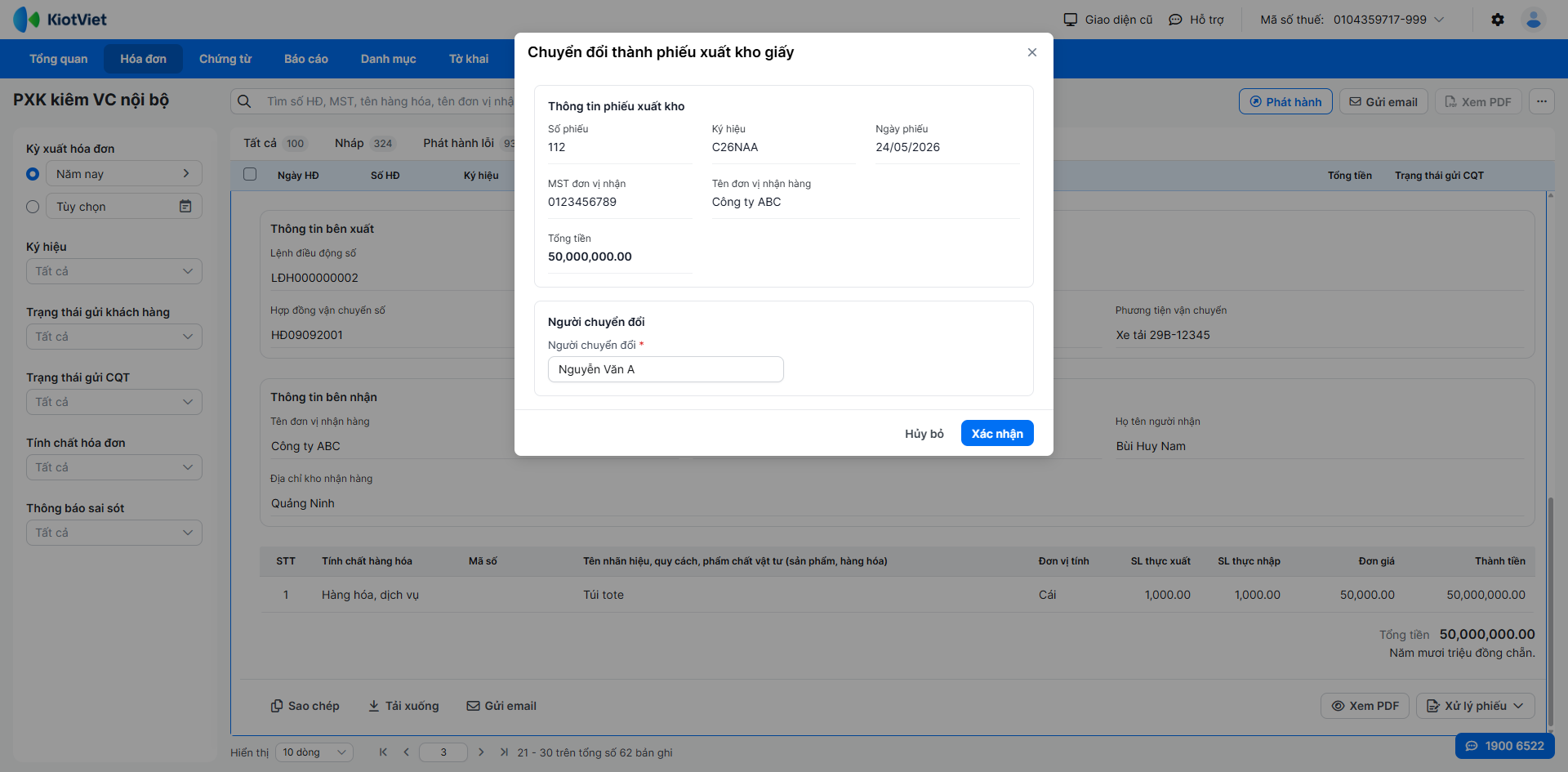
Task: Go to the next page
Action: tap(481, 752)
